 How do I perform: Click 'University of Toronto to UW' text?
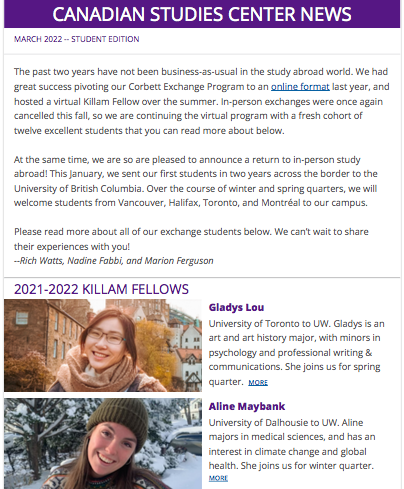click(x=269, y=324)
